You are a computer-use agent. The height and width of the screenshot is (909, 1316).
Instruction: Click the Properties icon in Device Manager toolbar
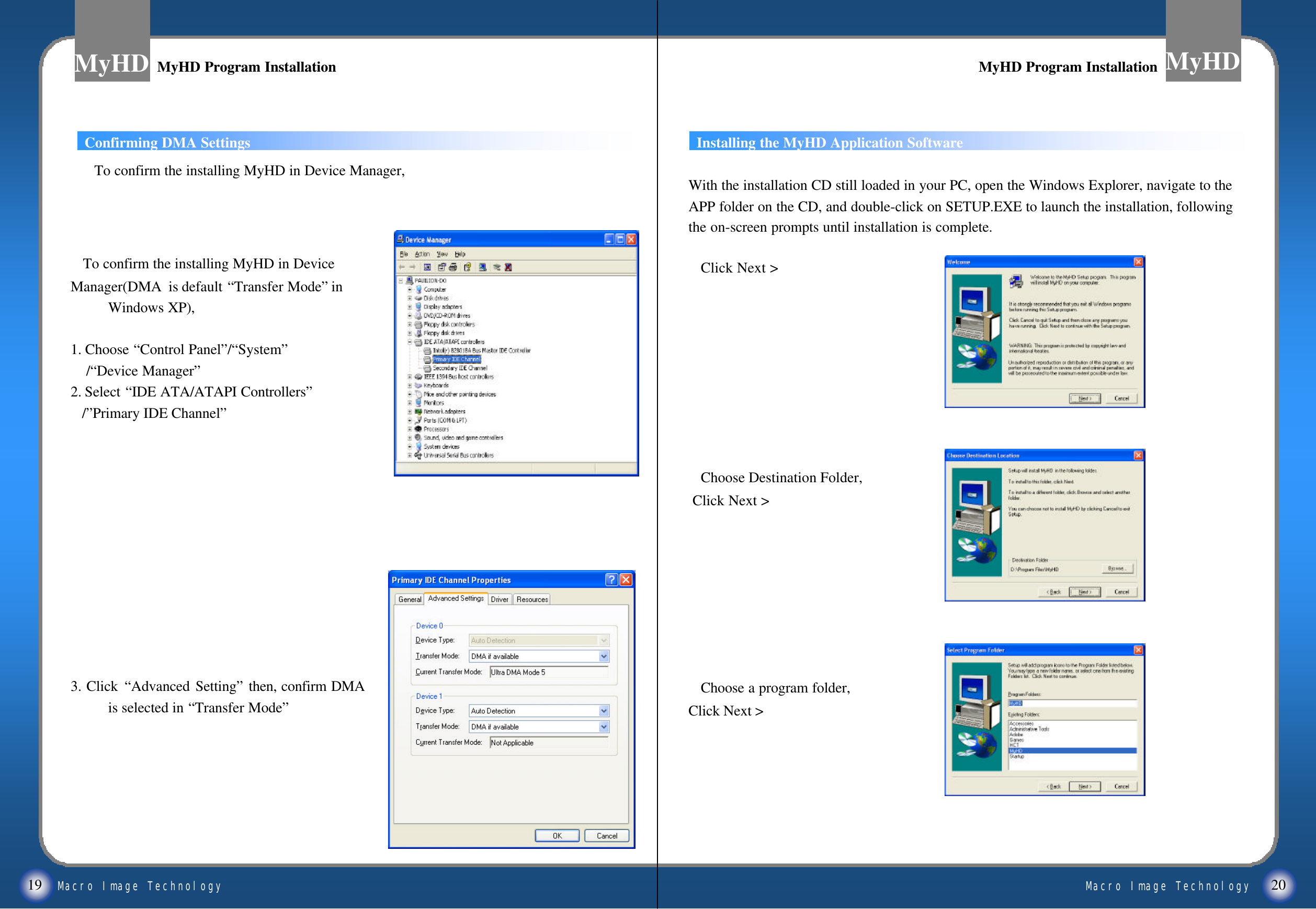[x=443, y=267]
